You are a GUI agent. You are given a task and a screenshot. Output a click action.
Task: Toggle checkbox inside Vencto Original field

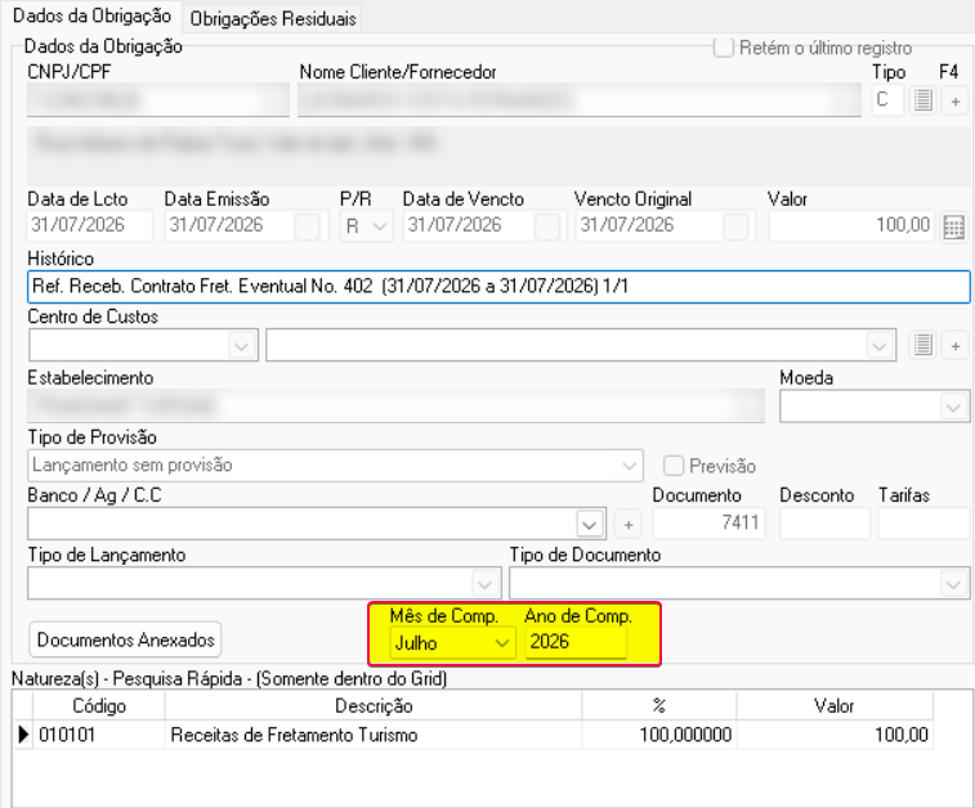pyautogui.click(x=736, y=226)
